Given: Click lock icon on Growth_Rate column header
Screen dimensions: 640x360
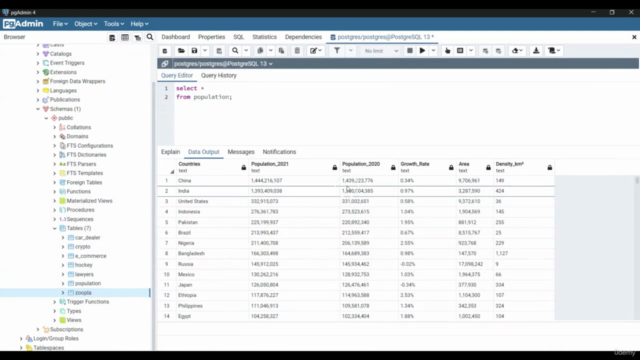Looking at the screenshot, I should point(451,167).
